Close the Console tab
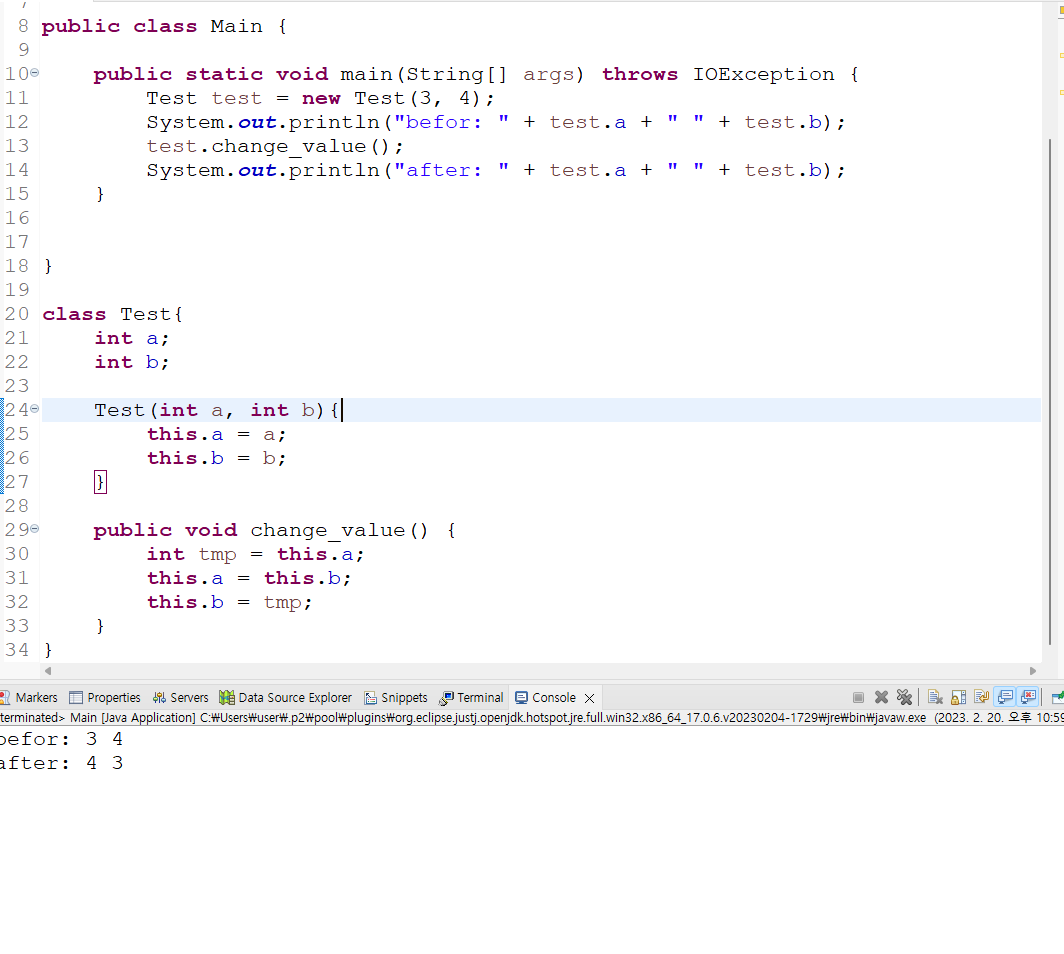The width and height of the screenshot is (1064, 954). (590, 698)
